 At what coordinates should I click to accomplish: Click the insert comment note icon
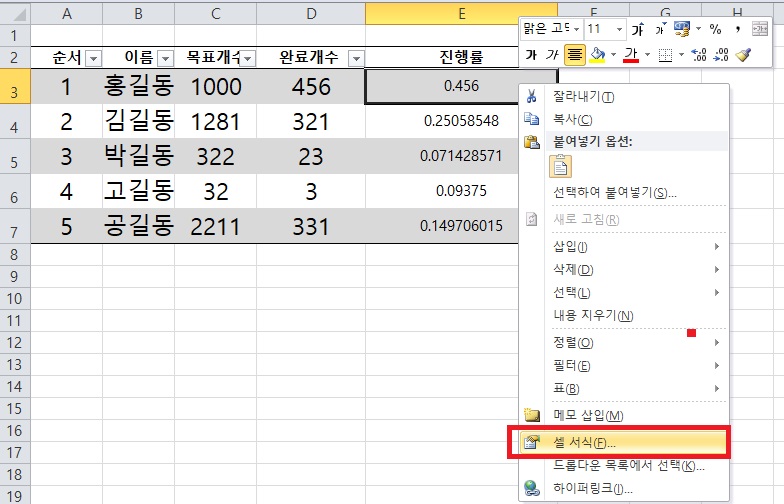point(532,415)
